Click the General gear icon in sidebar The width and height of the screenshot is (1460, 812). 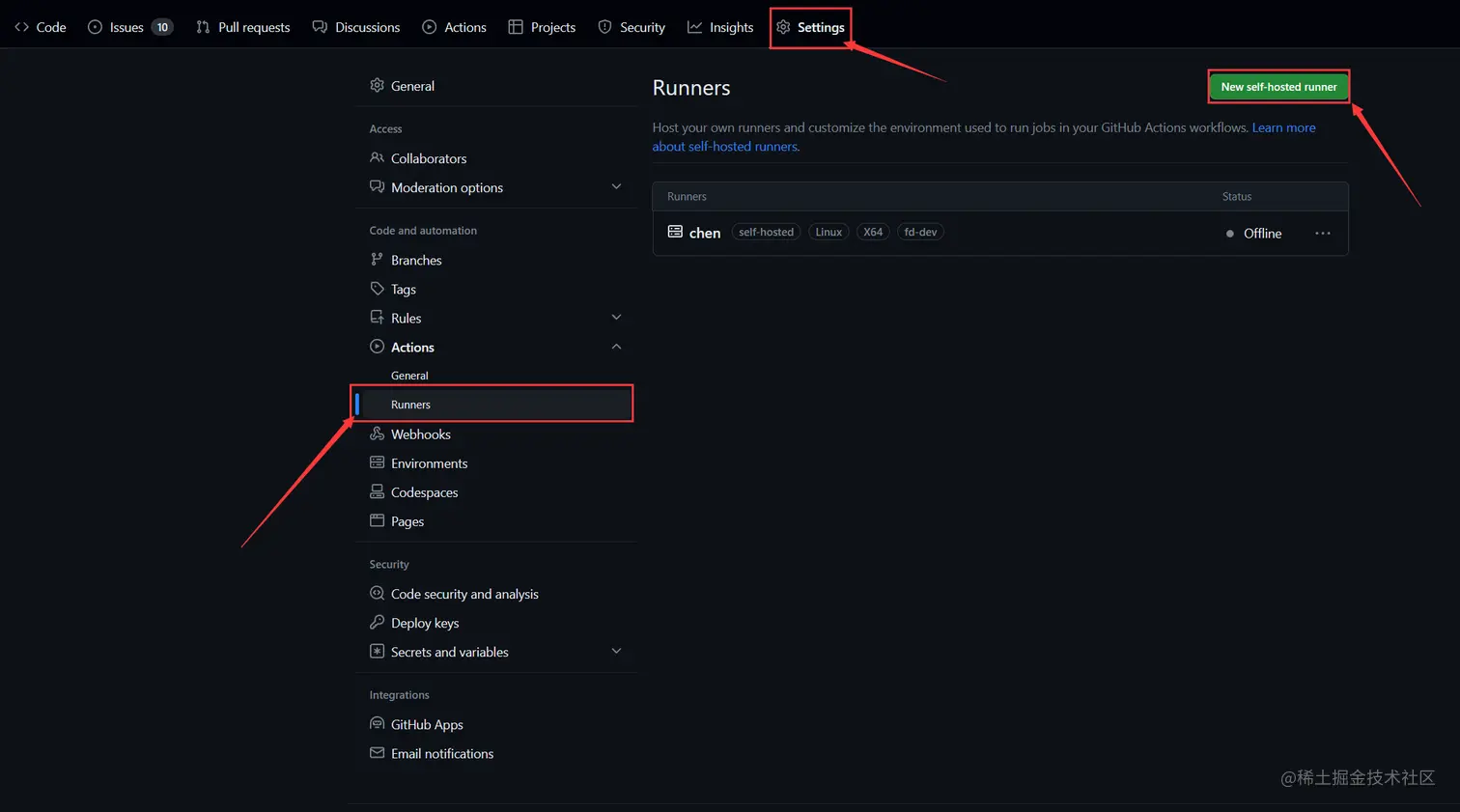[x=377, y=85]
